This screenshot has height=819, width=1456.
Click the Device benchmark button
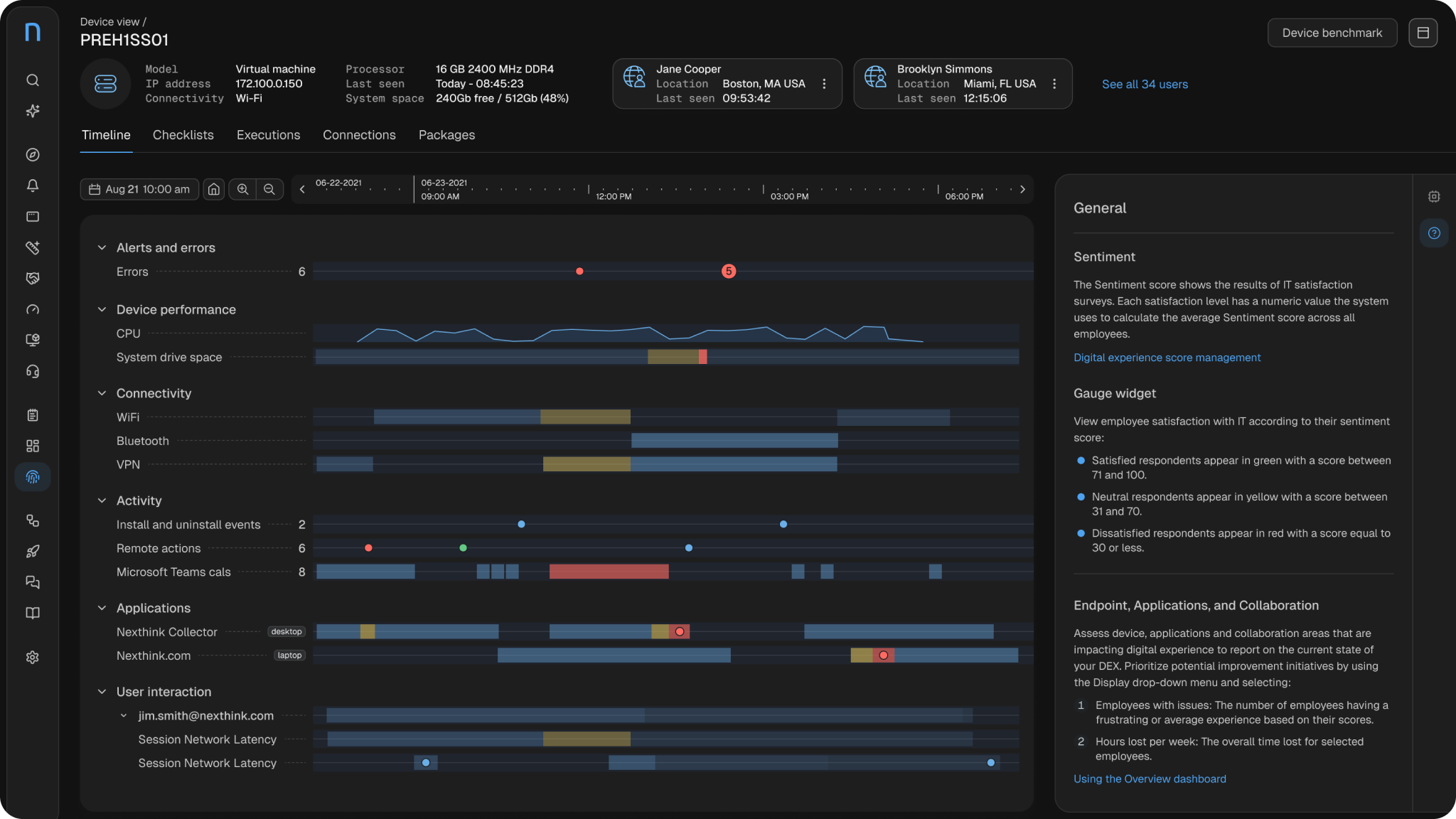point(1332,33)
